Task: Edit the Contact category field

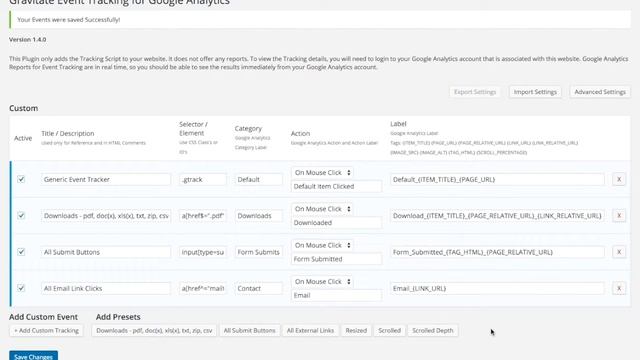Action: pyautogui.click(x=258, y=288)
